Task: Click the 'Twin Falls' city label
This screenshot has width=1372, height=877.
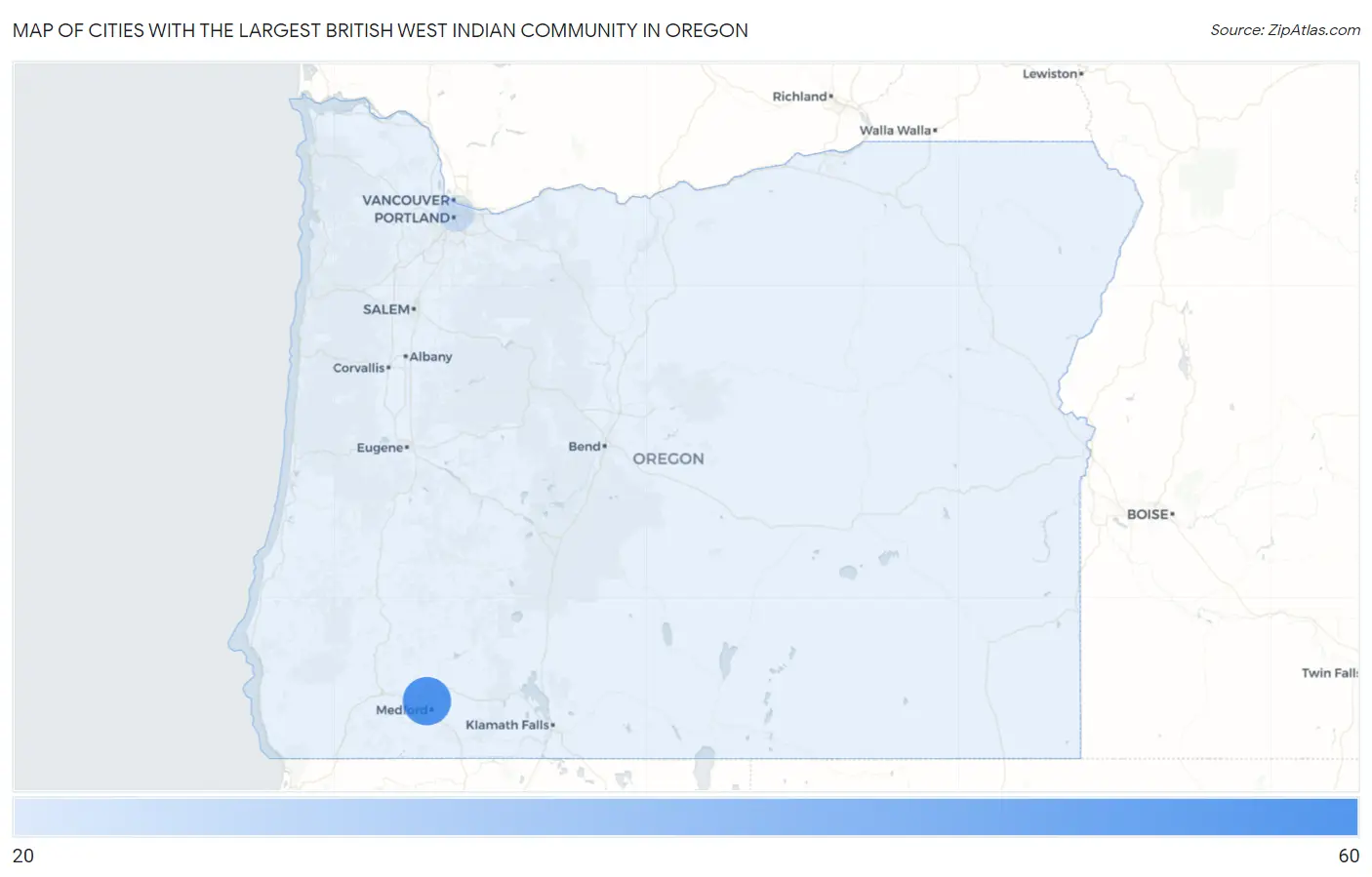Action: [1329, 673]
